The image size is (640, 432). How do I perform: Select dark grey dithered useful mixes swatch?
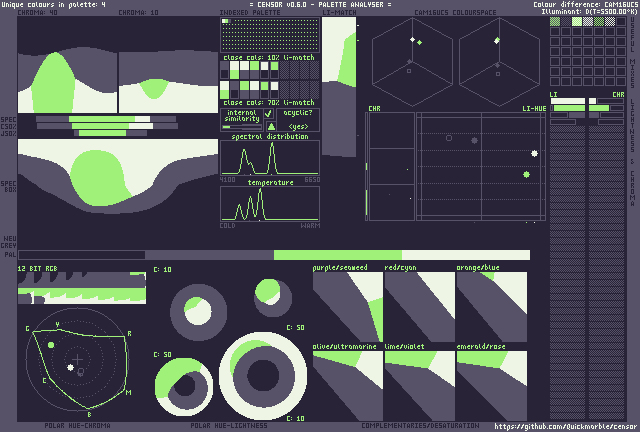566,22
